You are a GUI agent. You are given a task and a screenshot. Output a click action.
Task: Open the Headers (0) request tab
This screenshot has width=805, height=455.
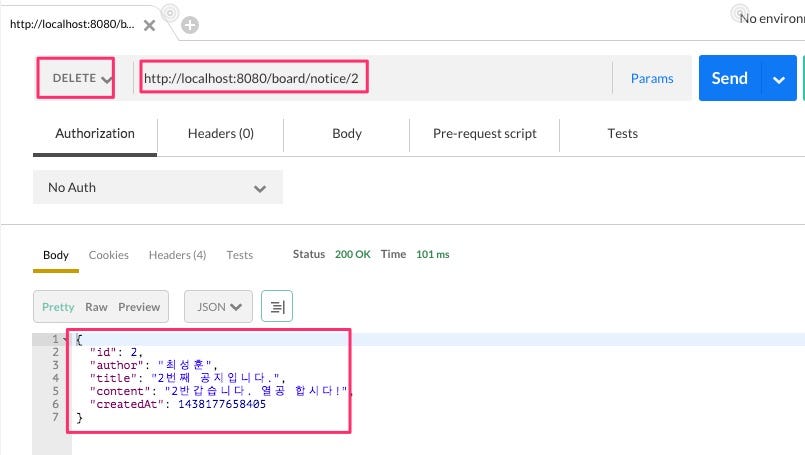coord(221,134)
